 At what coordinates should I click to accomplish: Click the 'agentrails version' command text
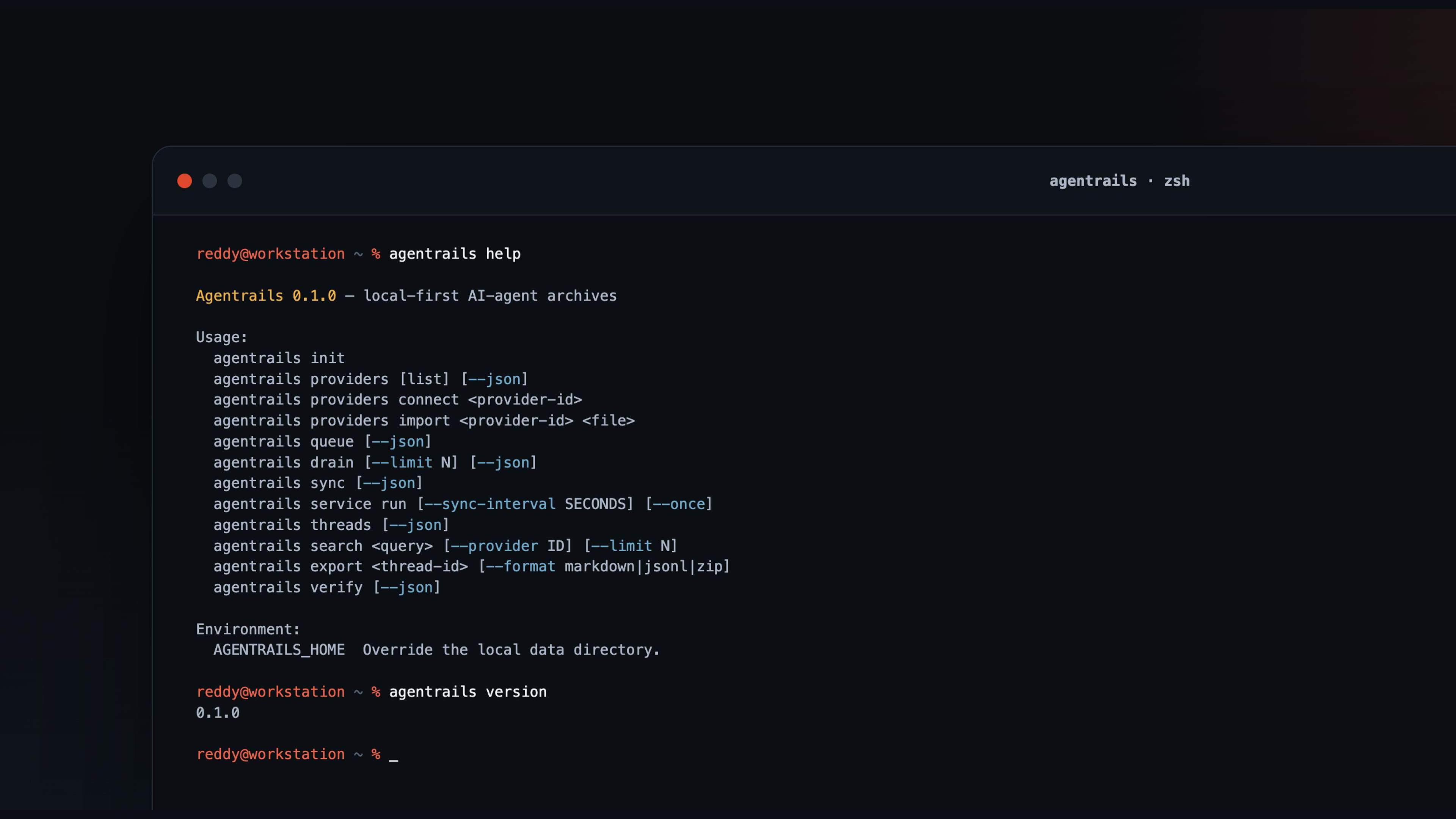click(468, 692)
